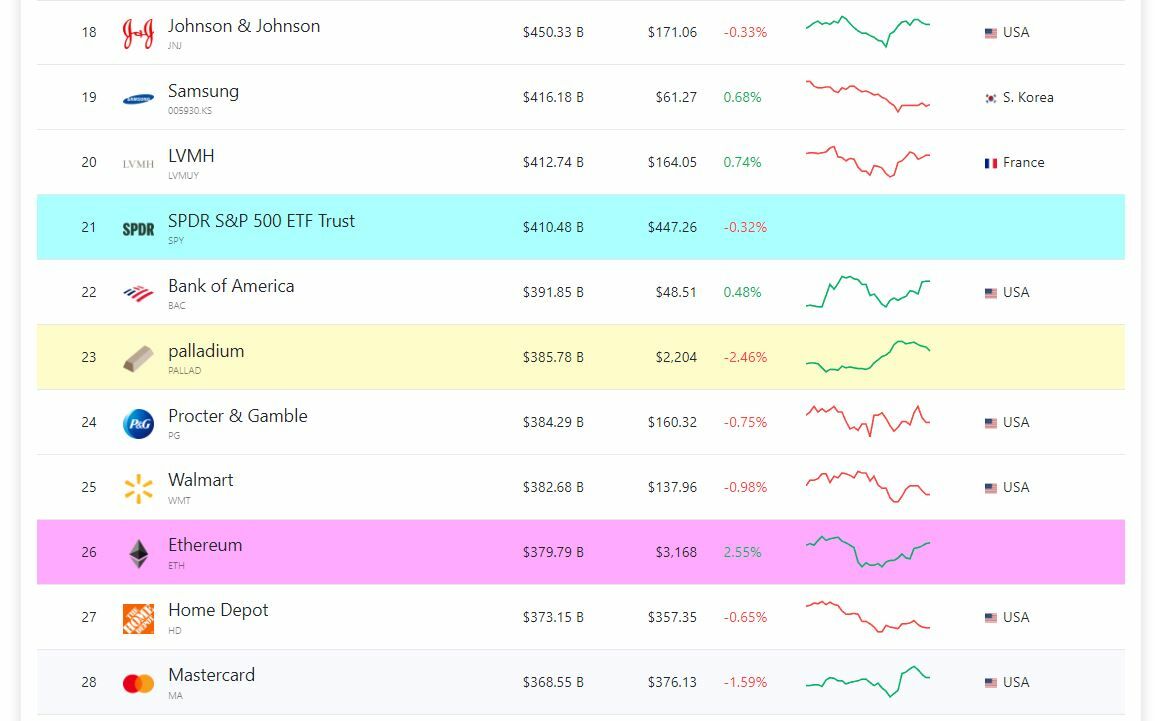Click the Procter & Gamble logo
The width and height of the screenshot is (1158, 721).
click(138, 423)
